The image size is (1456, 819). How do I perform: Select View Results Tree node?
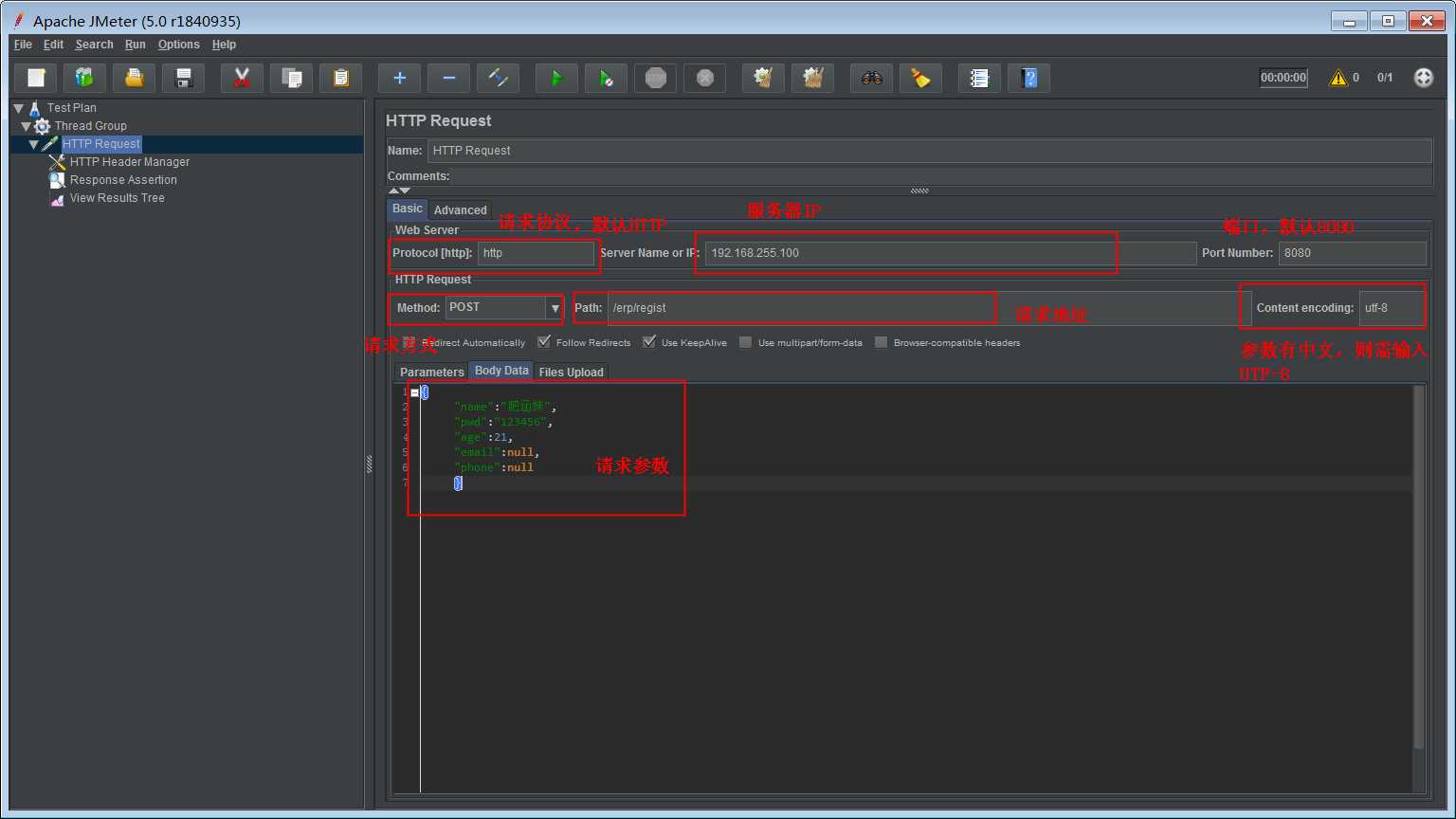coord(117,198)
